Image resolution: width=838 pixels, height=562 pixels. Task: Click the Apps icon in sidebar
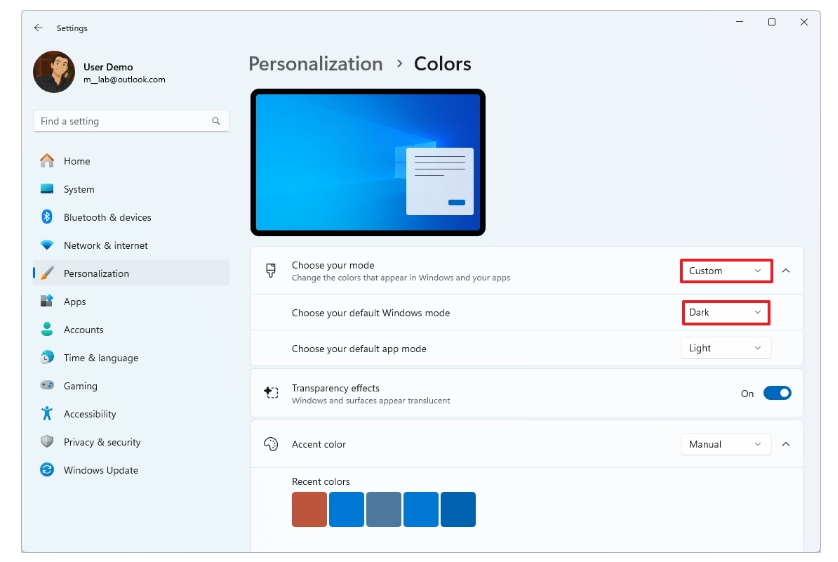(47, 301)
